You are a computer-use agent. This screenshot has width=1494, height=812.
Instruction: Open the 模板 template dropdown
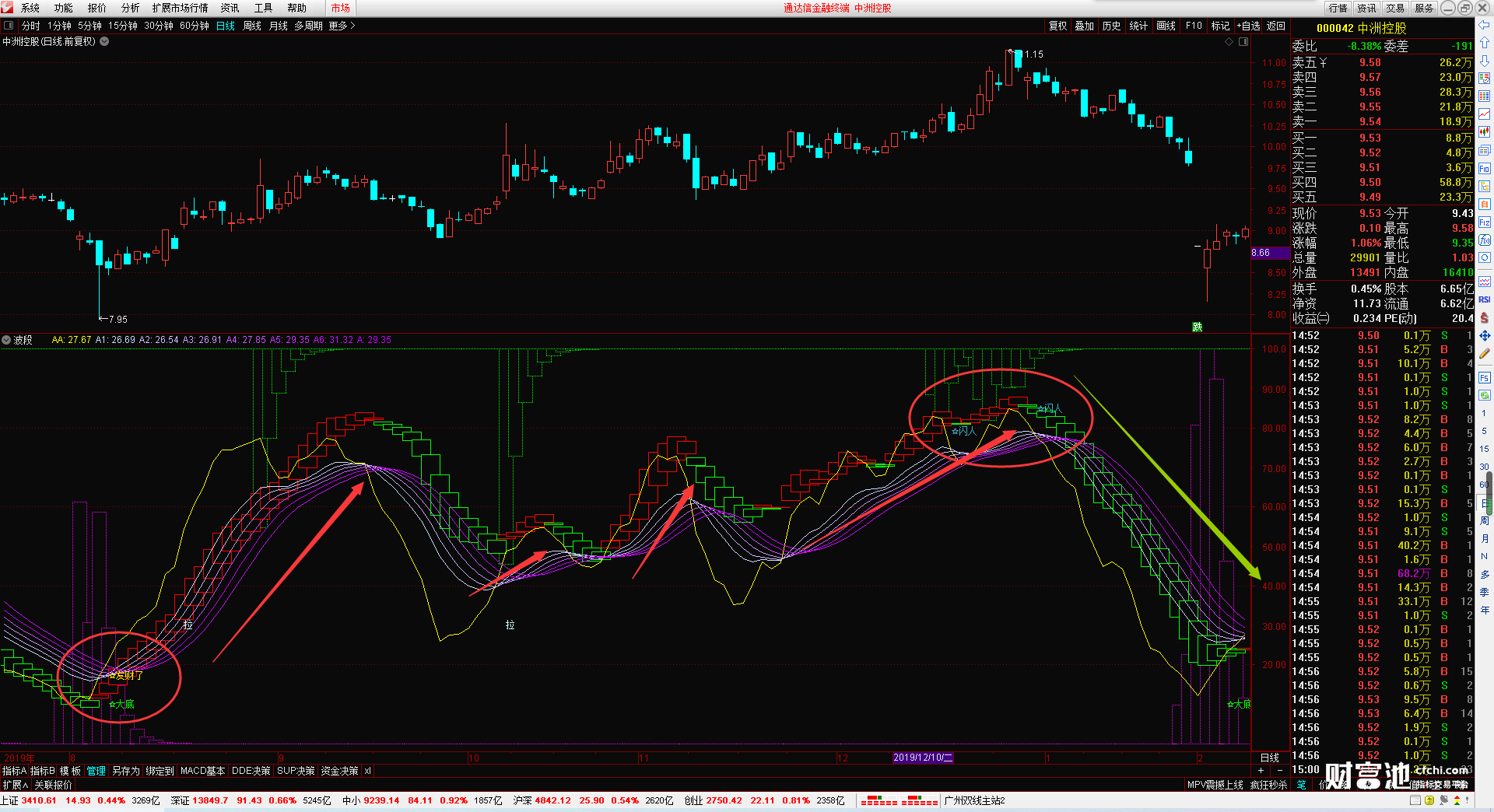[x=71, y=771]
